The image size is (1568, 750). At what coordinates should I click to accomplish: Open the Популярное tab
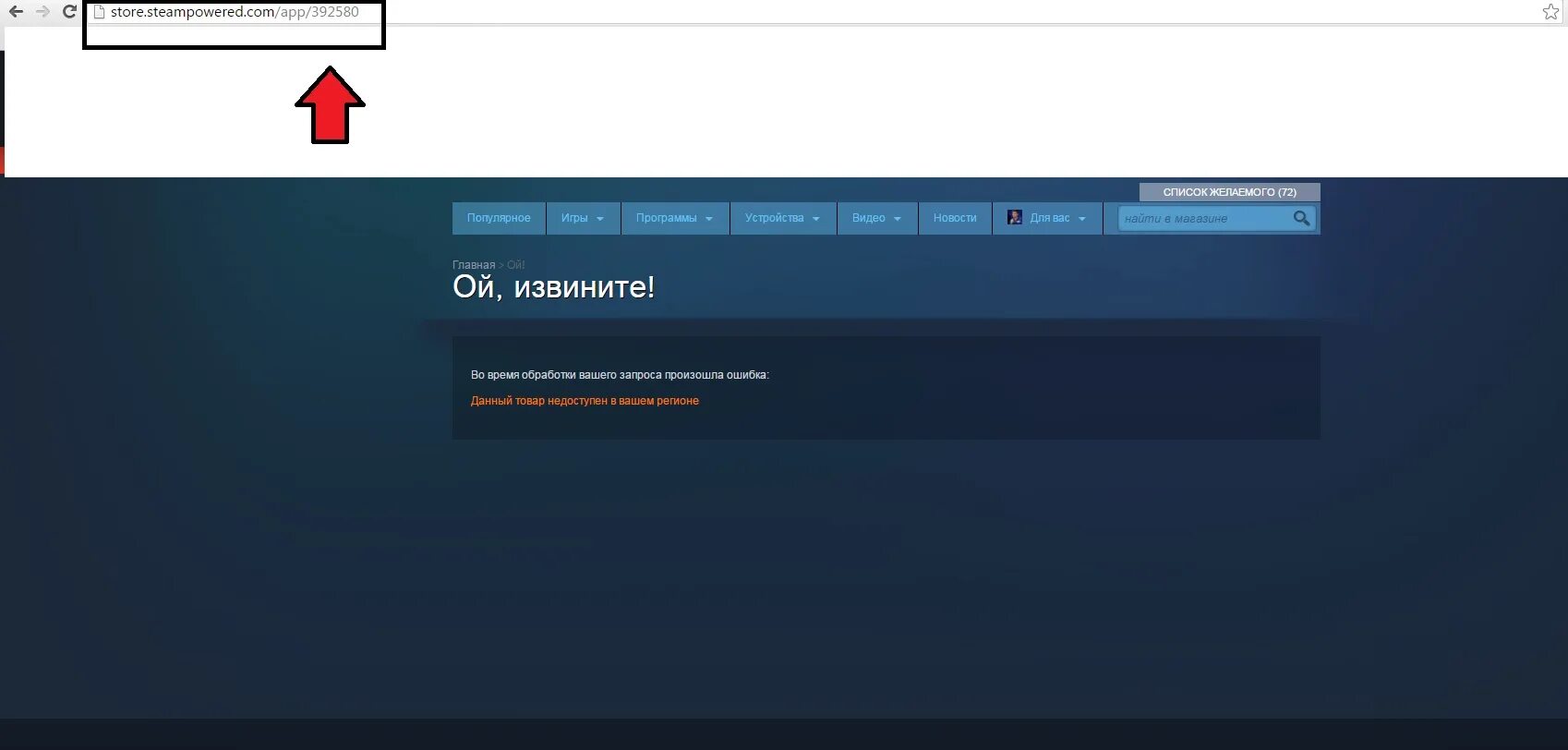[x=499, y=218]
